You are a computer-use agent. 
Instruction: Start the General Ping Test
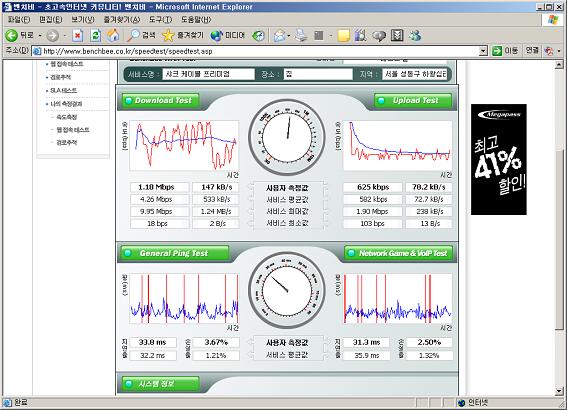(x=174, y=253)
